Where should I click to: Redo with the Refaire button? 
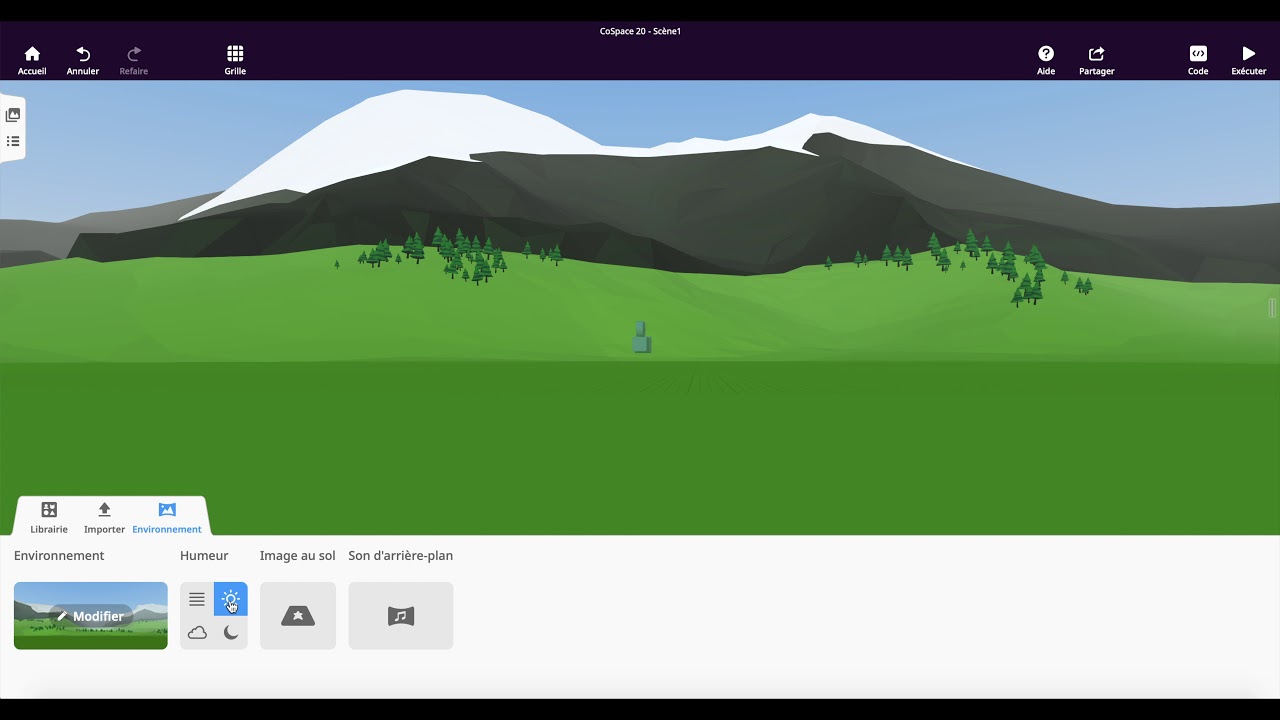point(134,60)
